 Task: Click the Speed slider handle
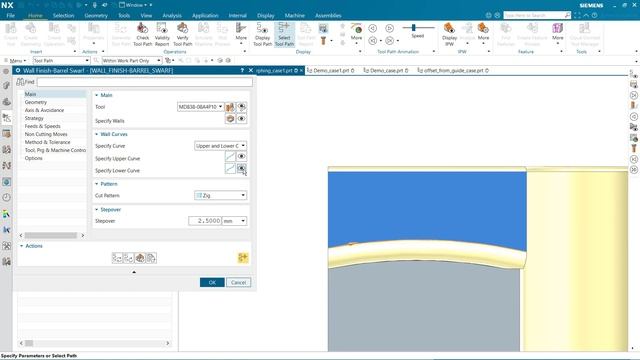413,27
